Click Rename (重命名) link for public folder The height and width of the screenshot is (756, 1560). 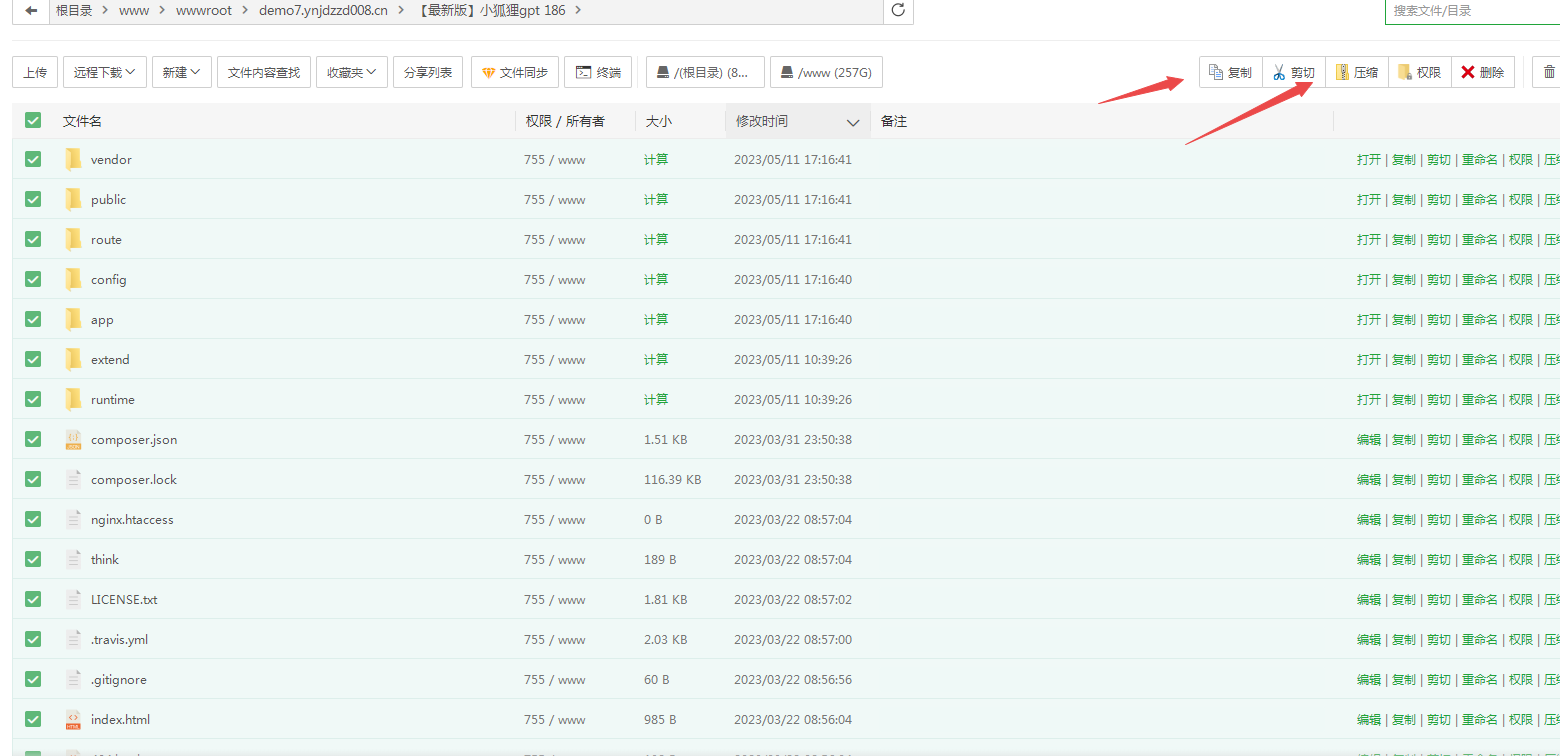[x=1479, y=199]
